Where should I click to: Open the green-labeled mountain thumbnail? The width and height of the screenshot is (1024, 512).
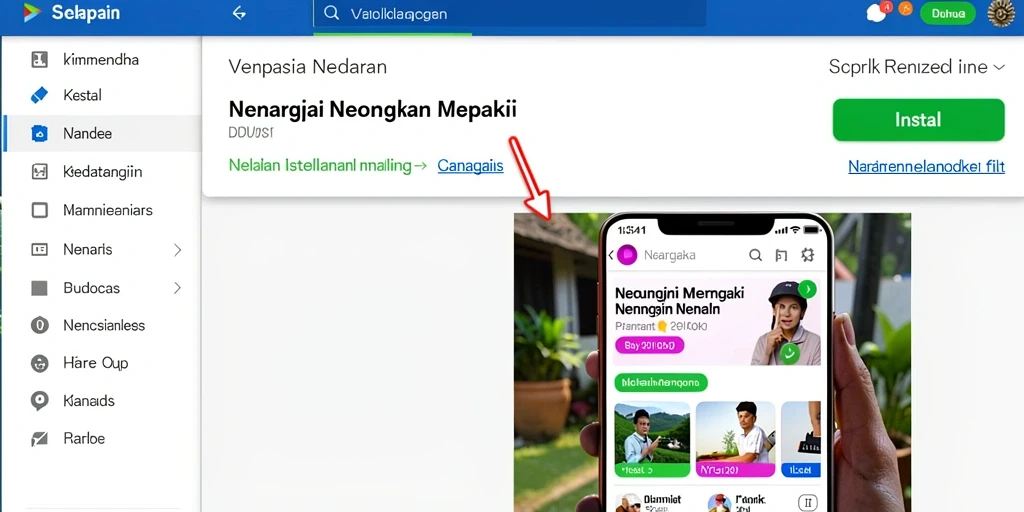(x=652, y=439)
